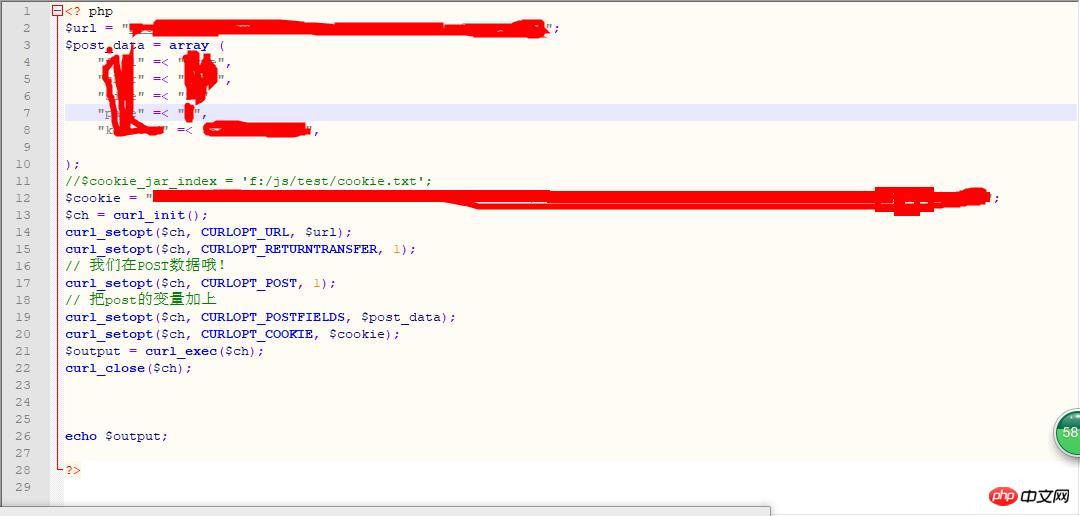Click the green circular 58 floating widget
This screenshot has height=516, width=1080.
(1068, 433)
